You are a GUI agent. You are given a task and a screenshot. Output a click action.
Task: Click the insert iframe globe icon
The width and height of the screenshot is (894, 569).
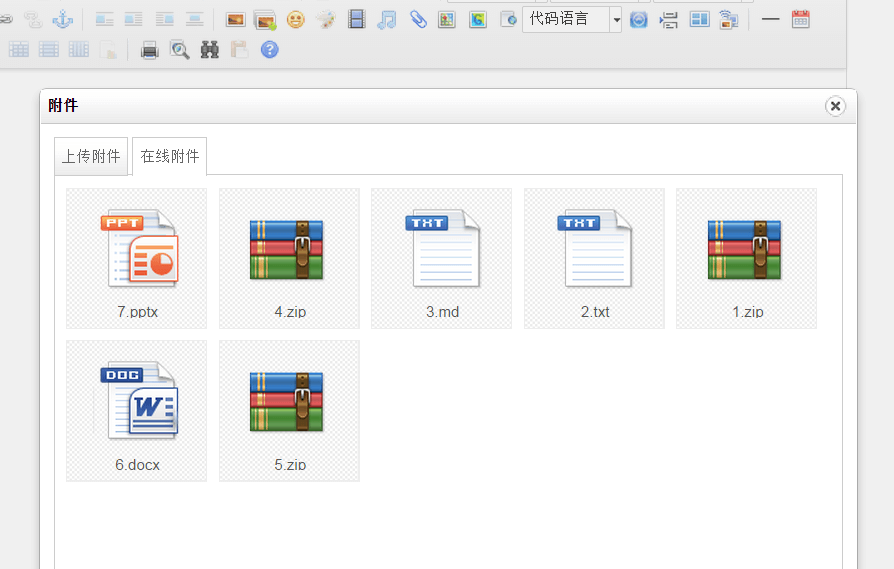[508, 20]
